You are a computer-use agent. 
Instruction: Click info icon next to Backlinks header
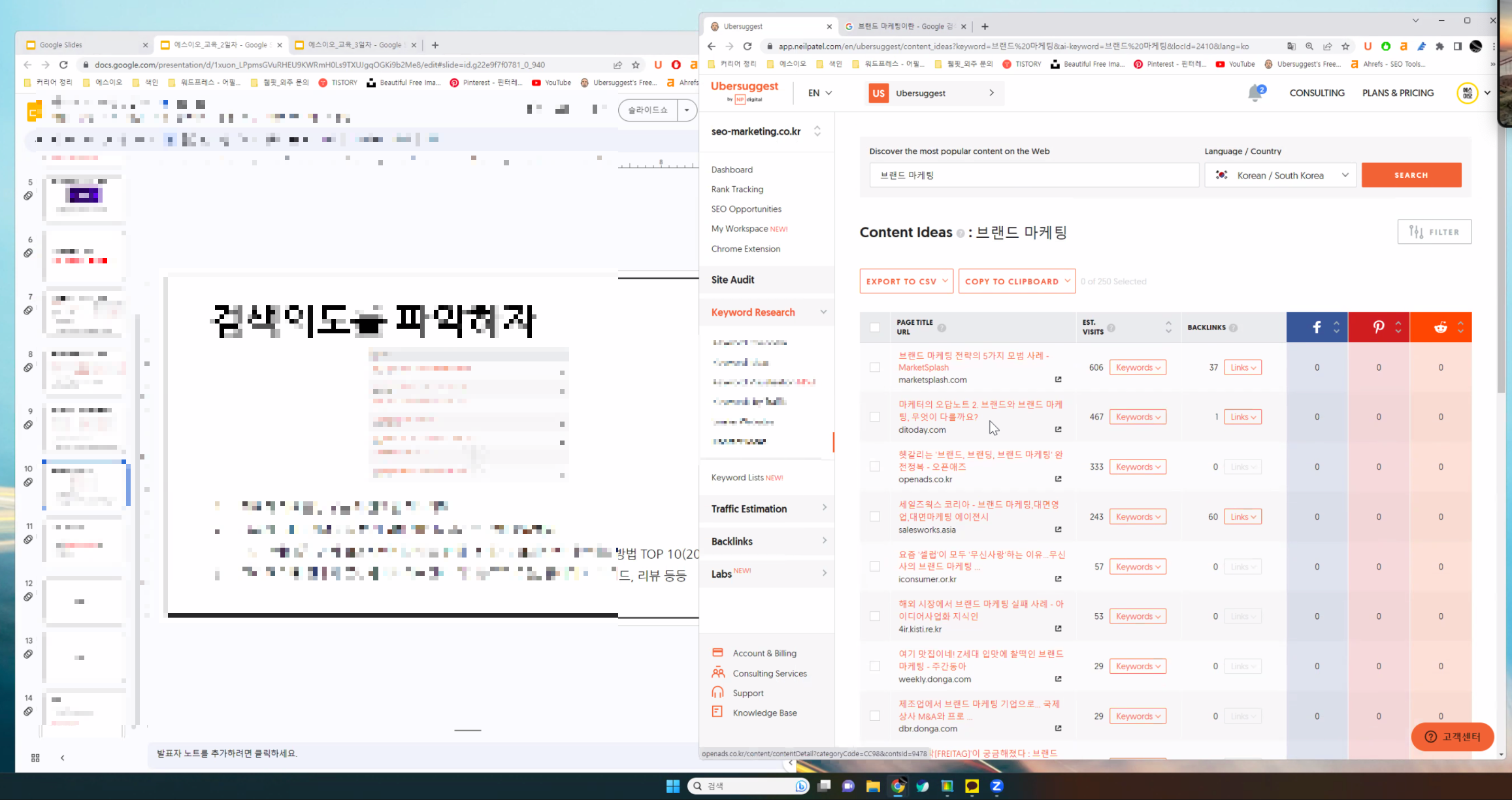[x=1233, y=327]
